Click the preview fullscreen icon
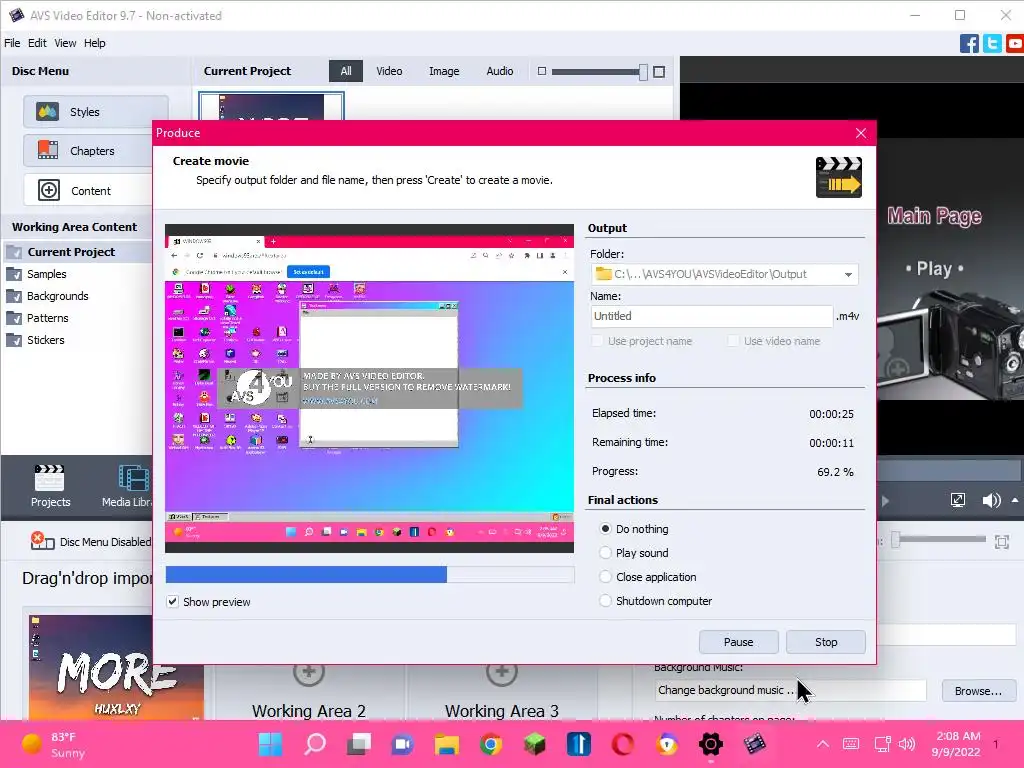Screen dimensions: 1024x768 tap(958, 500)
